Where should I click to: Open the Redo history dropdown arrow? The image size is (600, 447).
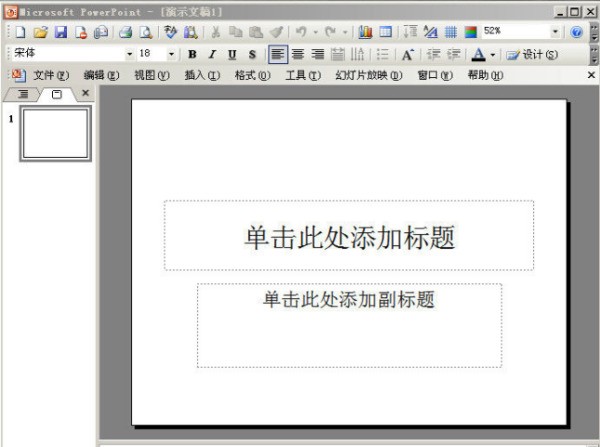point(345,32)
